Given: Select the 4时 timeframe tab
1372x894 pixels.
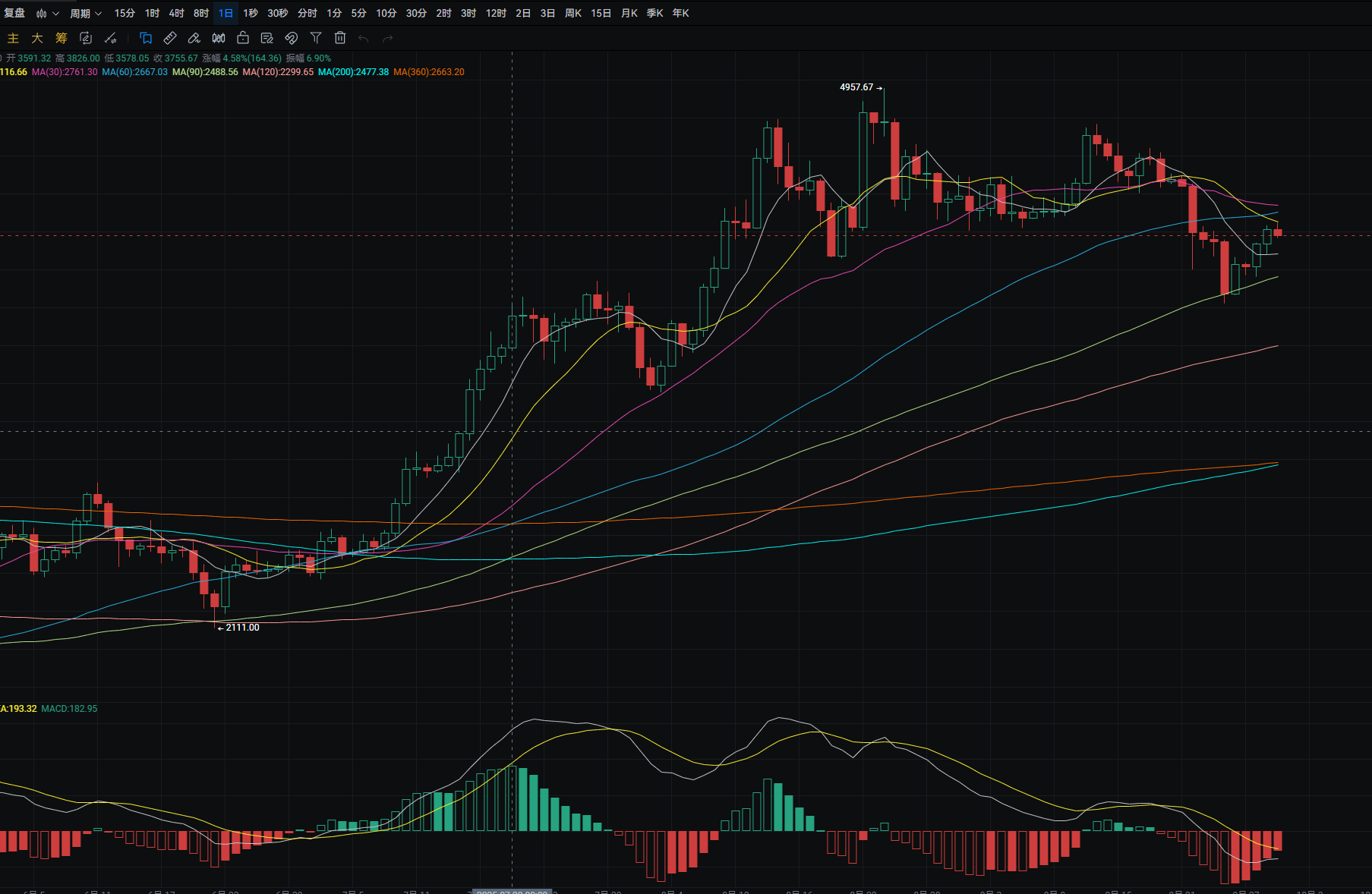Looking at the screenshot, I should point(176,13).
